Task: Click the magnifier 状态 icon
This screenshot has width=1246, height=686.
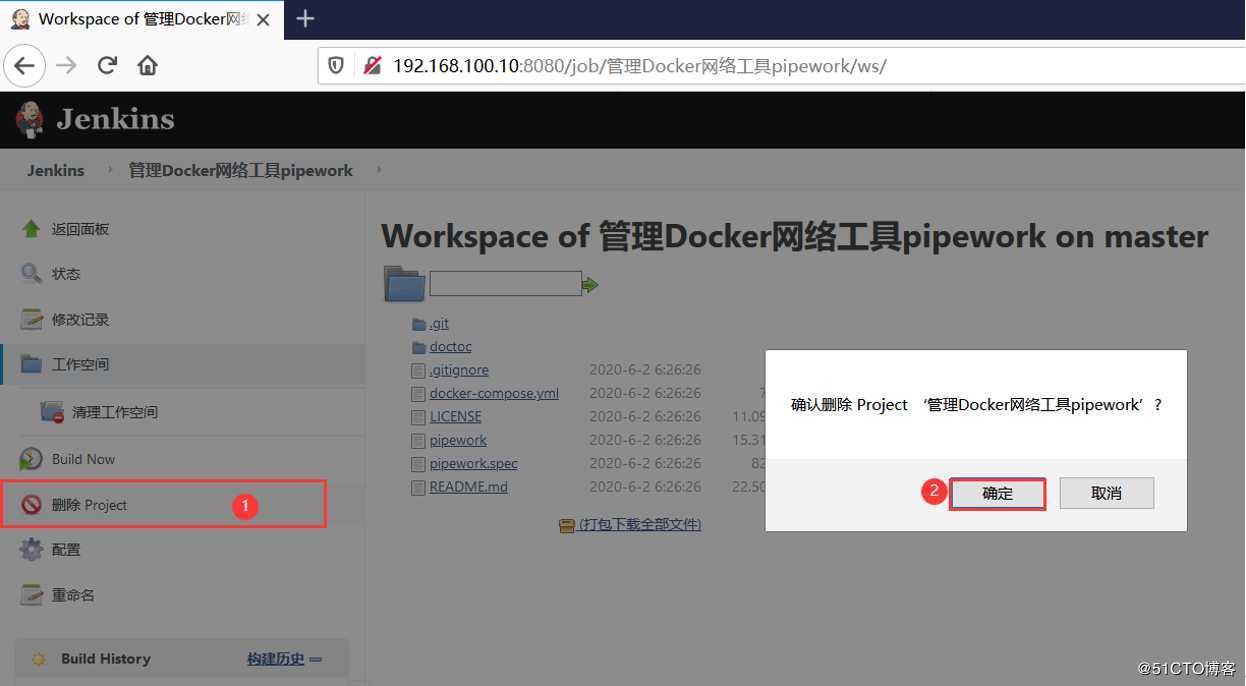Action: pyautogui.click(x=31, y=273)
